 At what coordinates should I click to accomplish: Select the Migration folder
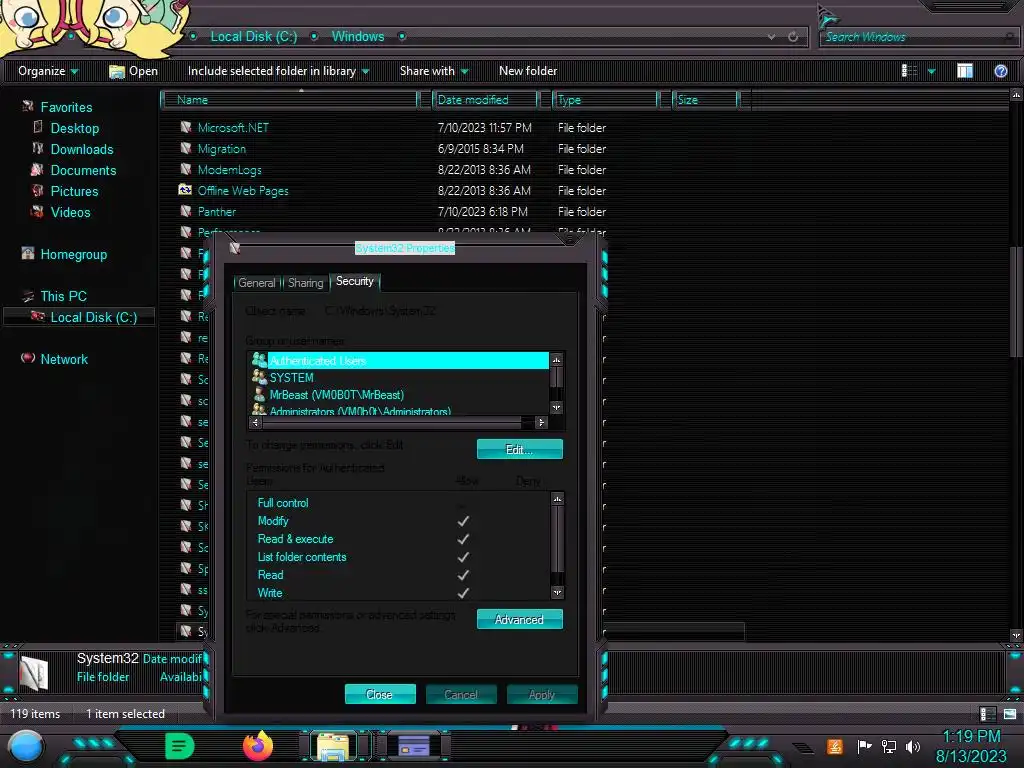[x=222, y=148]
